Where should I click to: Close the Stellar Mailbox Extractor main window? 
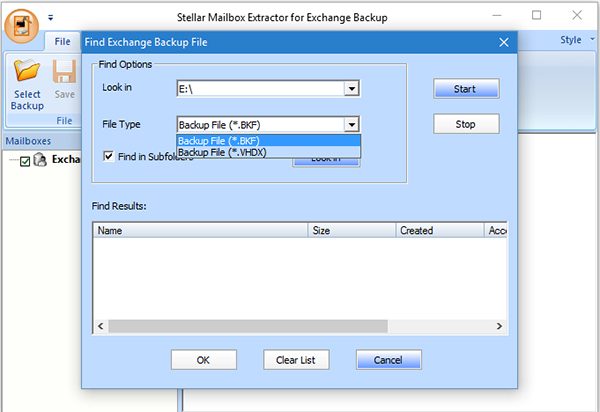(577, 15)
